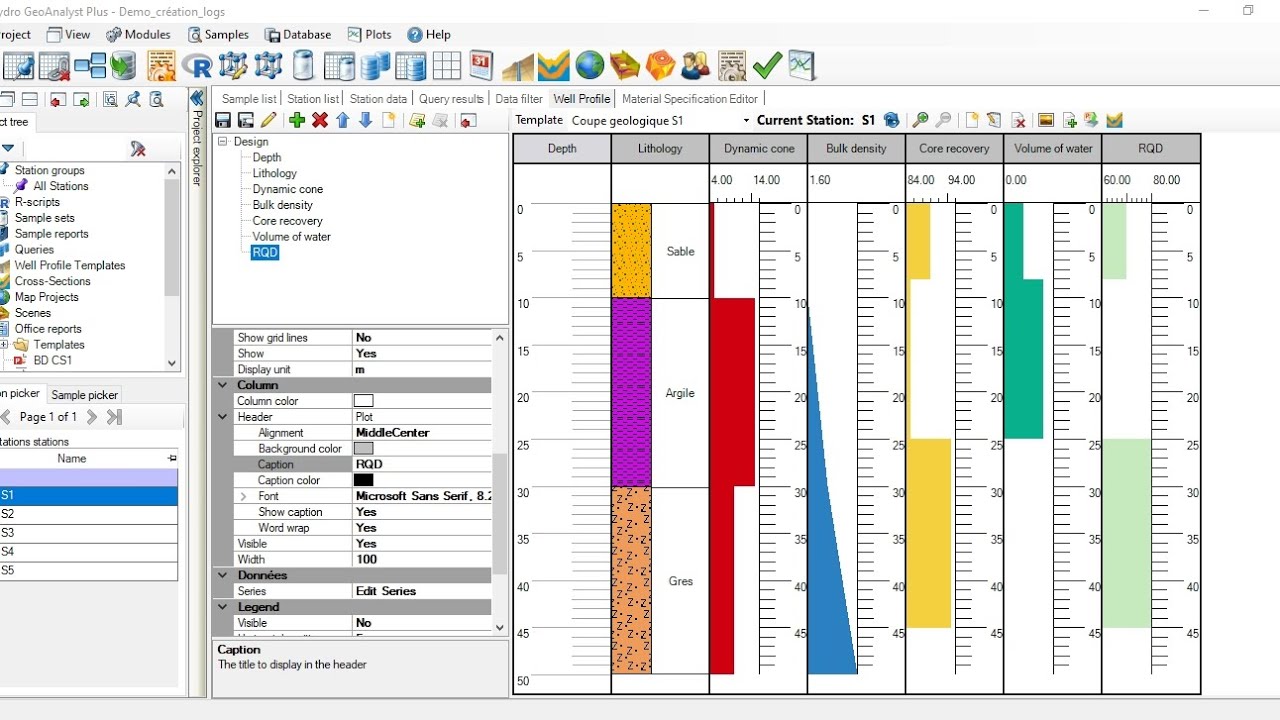Select Dynamic cone in Design tree
1280x720 pixels.
[x=287, y=189]
